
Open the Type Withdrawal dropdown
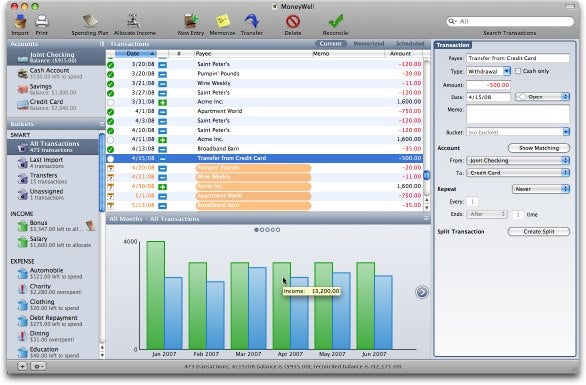click(488, 71)
